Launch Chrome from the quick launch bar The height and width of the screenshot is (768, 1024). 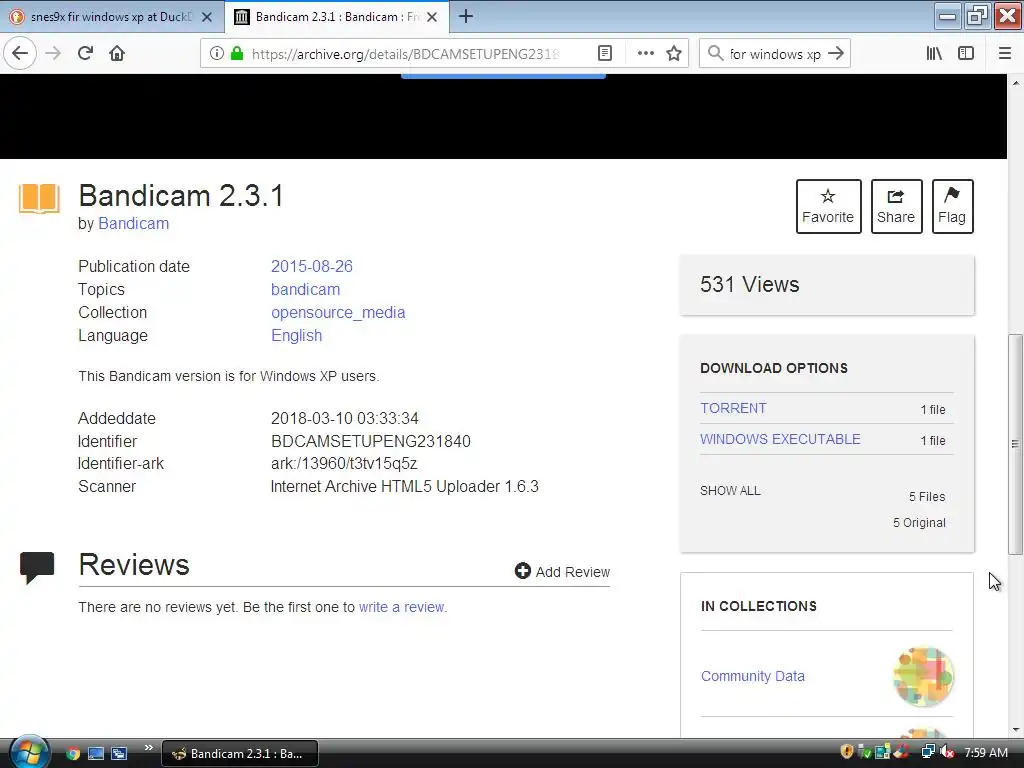tap(73, 754)
